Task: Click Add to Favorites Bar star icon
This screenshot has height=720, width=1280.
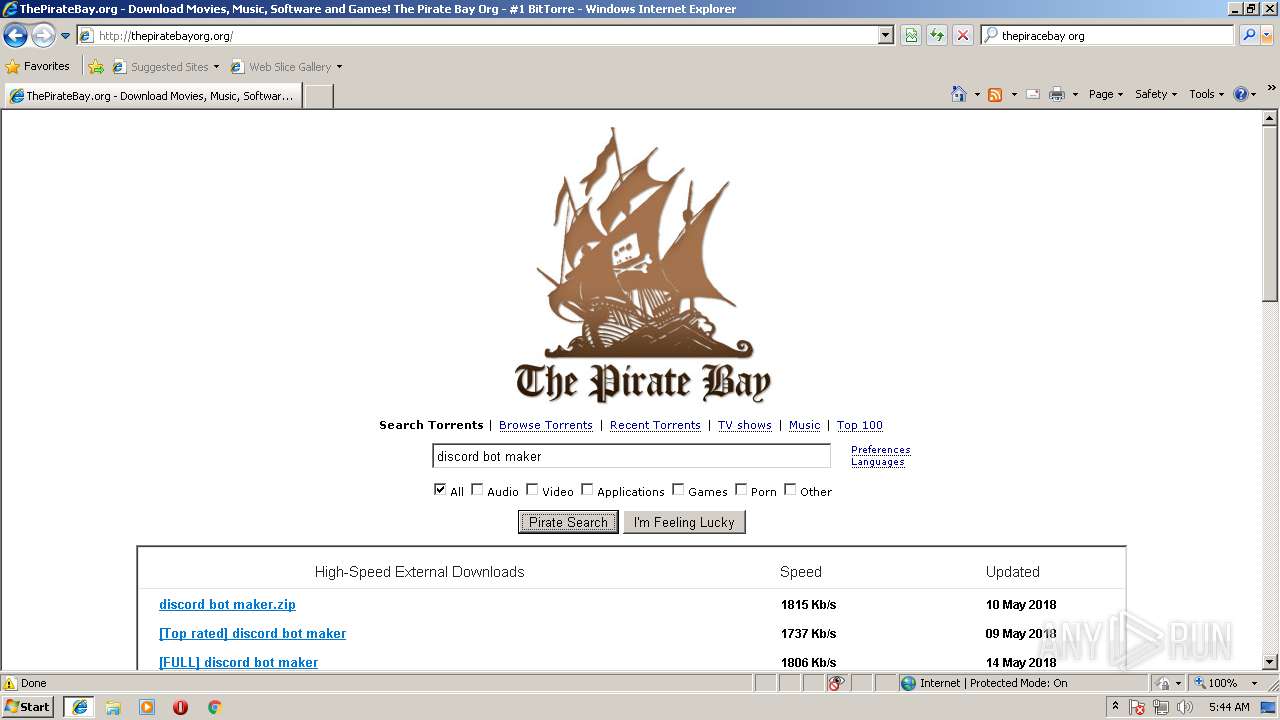Action: click(96, 67)
